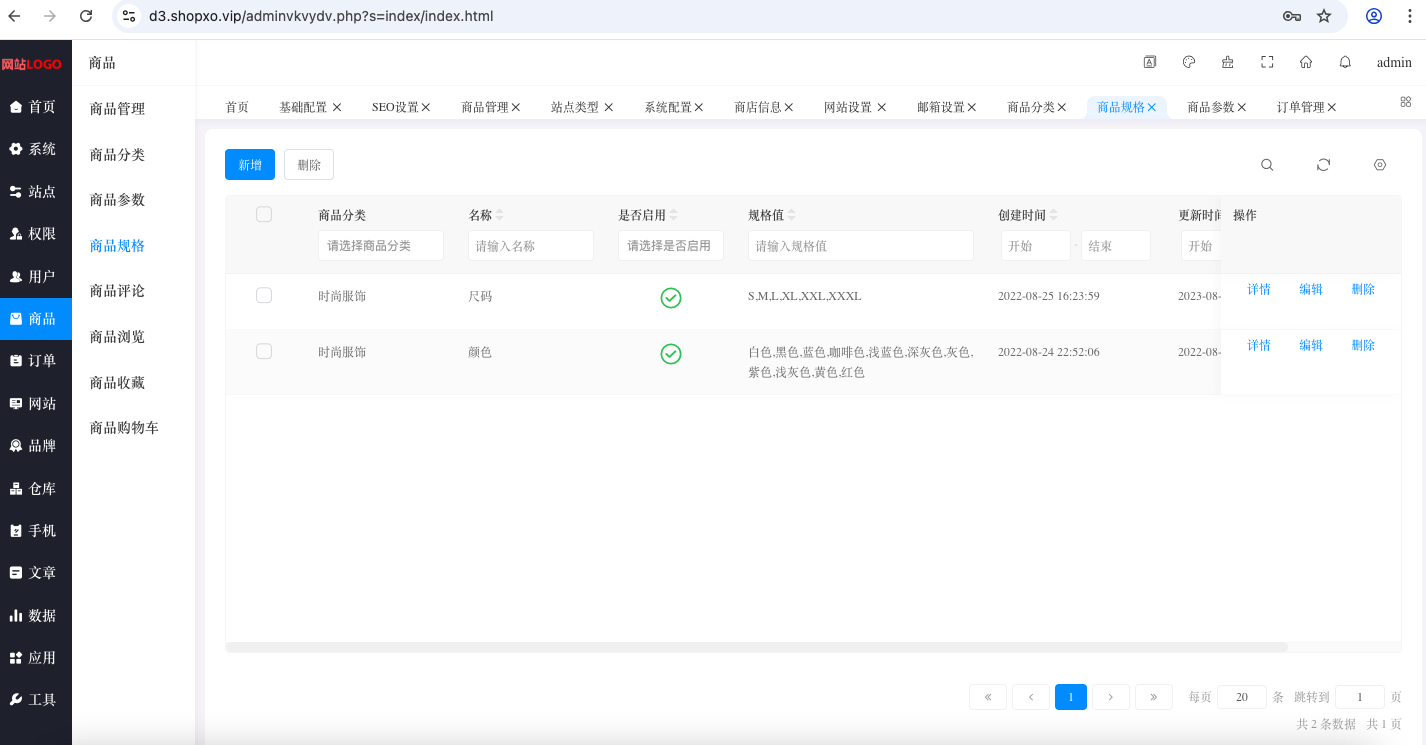Select the 尺码 row checkbox
Image resolution: width=1426 pixels, height=745 pixels.
coord(264,295)
